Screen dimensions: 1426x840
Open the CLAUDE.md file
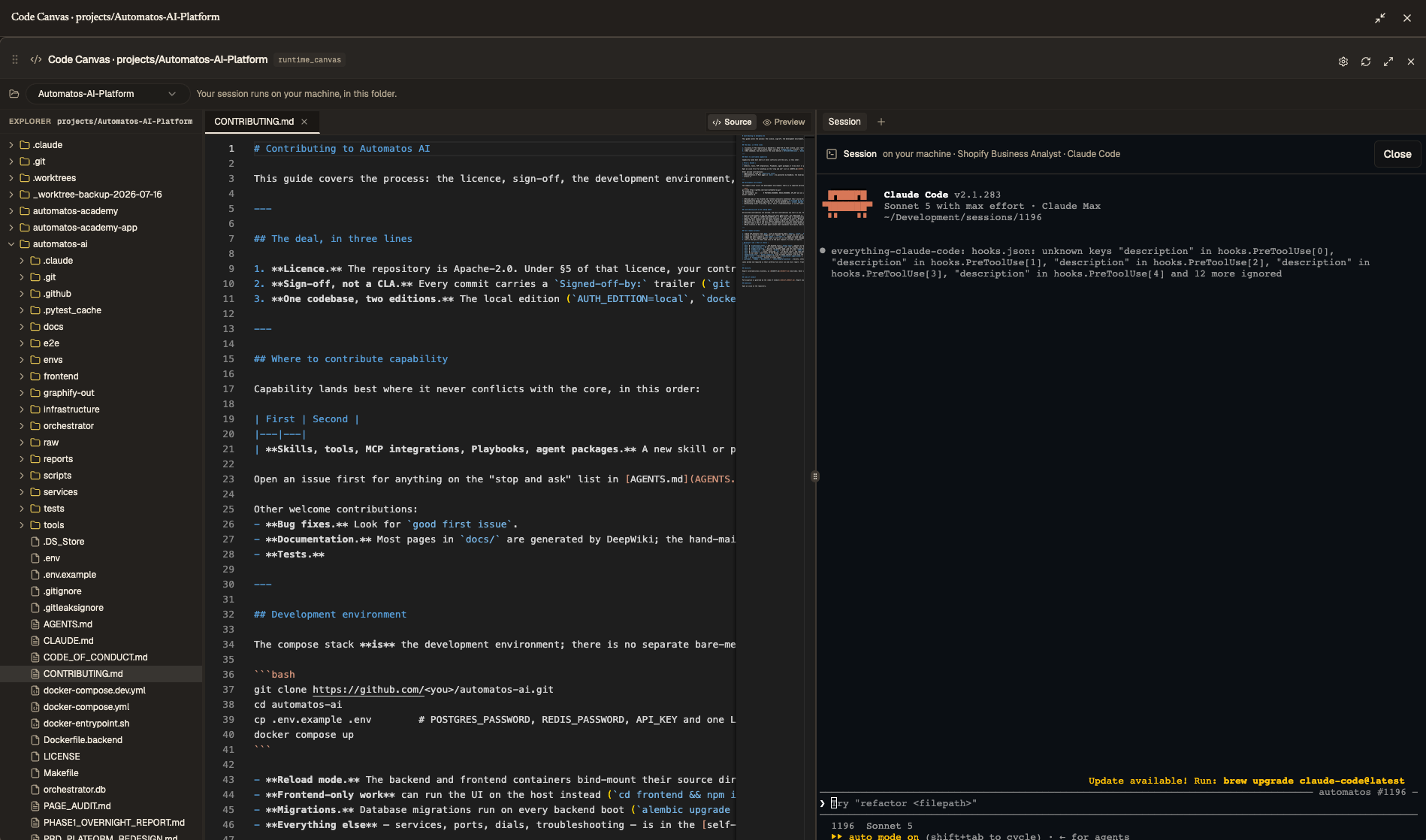coord(101,641)
